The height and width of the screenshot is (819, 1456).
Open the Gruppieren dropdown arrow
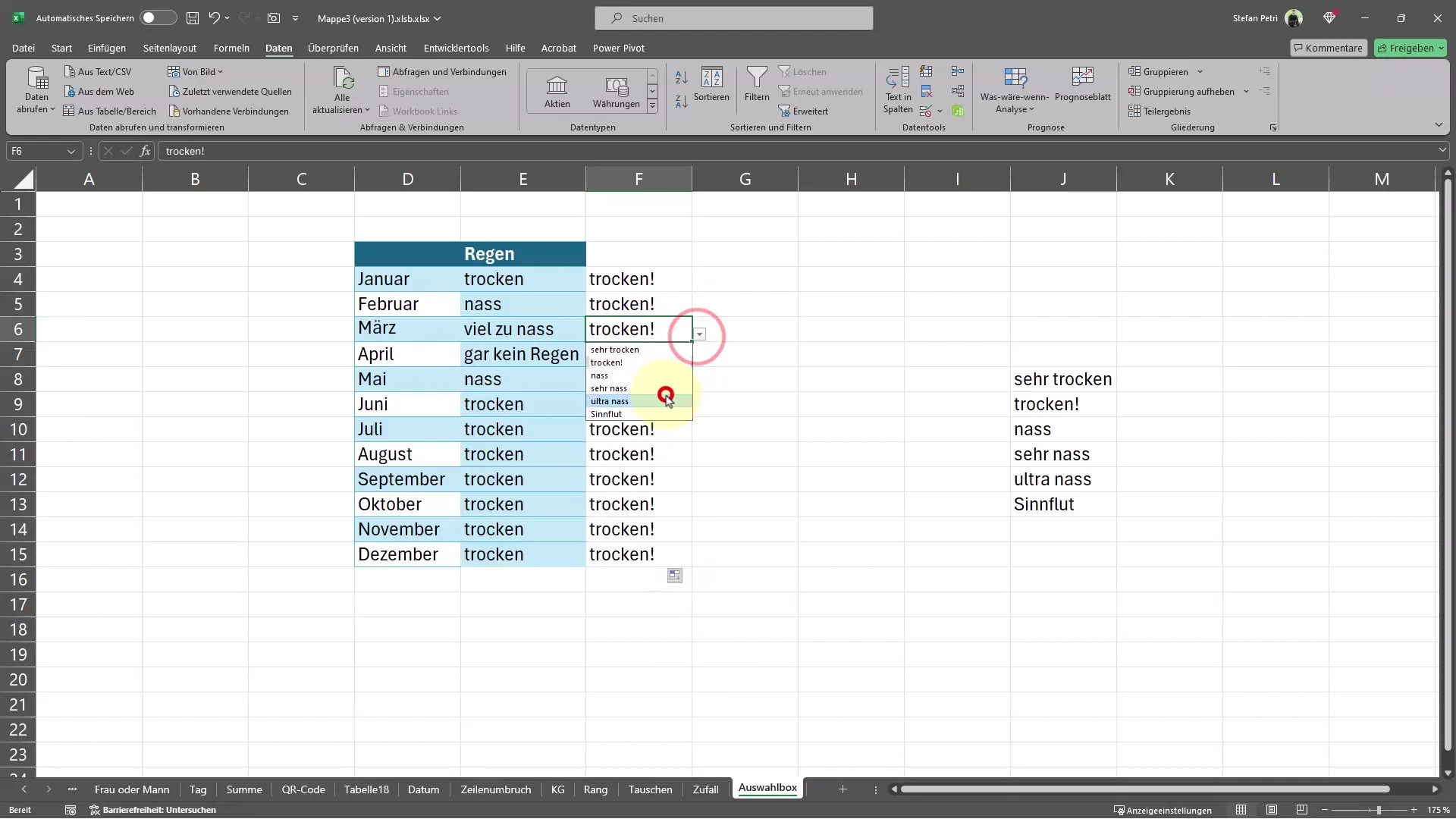coord(1200,72)
